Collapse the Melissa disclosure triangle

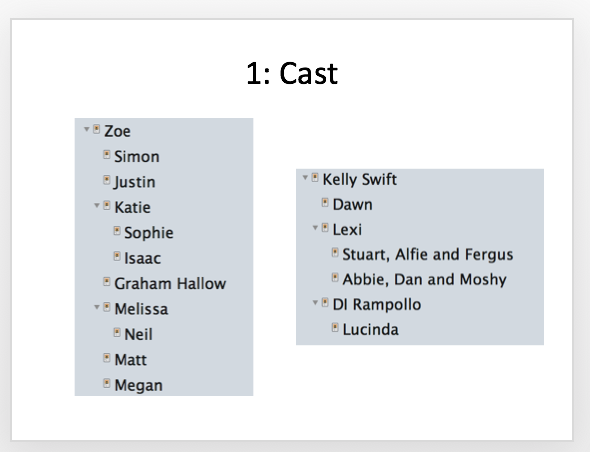click(97, 307)
